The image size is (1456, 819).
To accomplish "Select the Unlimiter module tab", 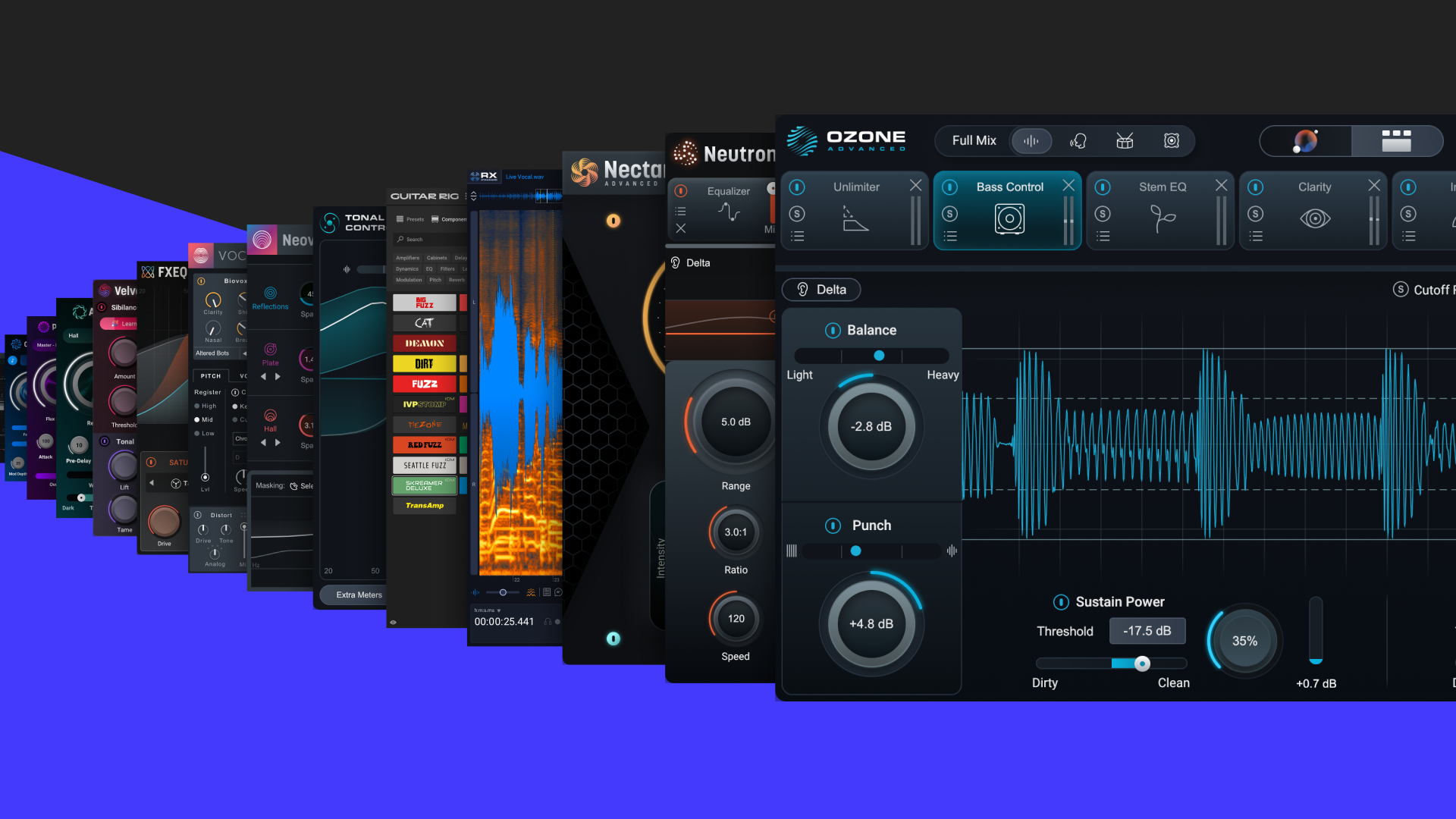I will click(x=856, y=187).
